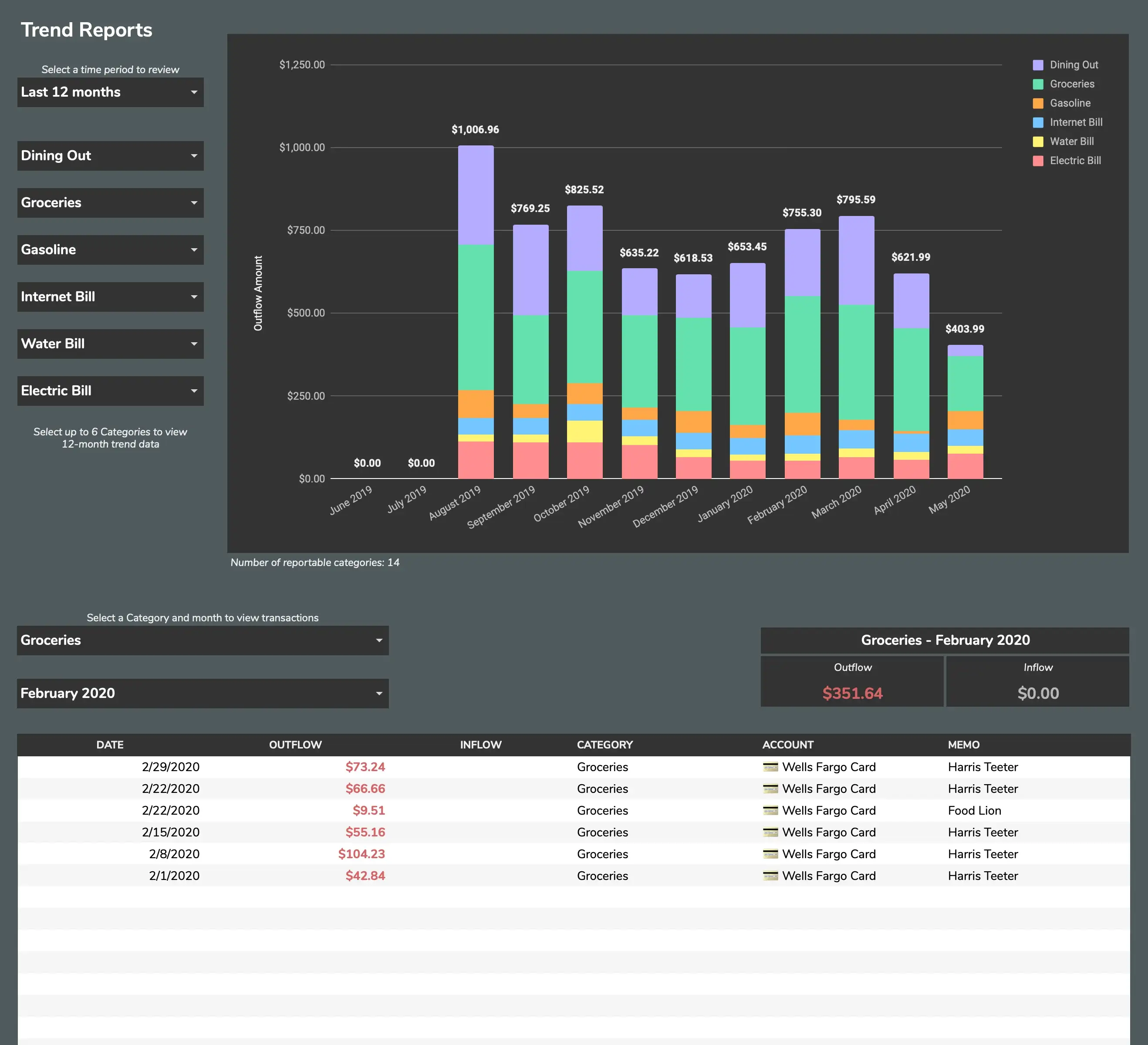This screenshot has width=1148, height=1045.
Task: Select the September 2019 bar totaling $769.25
Action: click(531, 352)
